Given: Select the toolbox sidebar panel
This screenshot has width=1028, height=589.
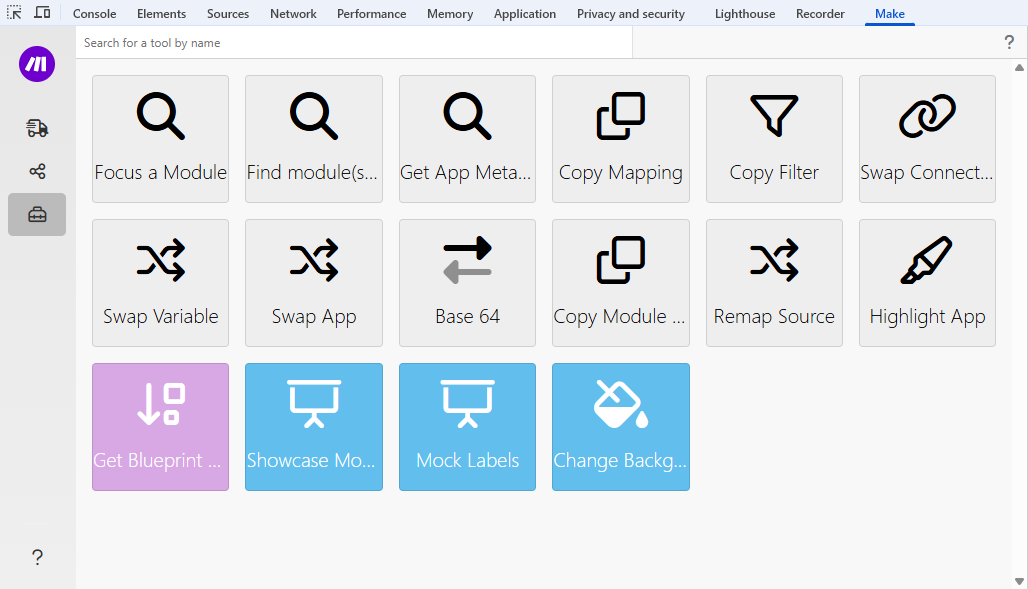Looking at the screenshot, I should tap(37, 215).
